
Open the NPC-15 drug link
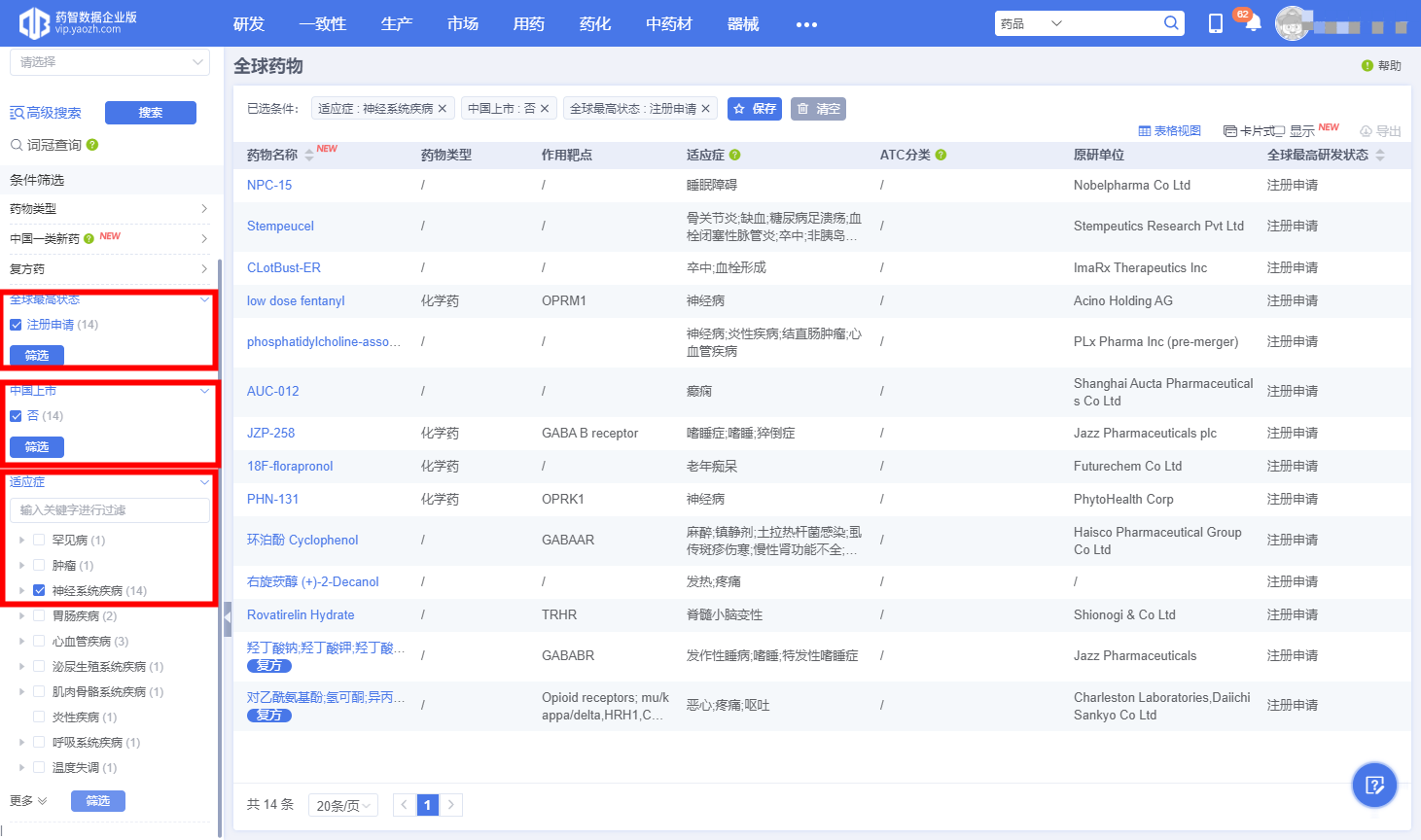click(269, 185)
